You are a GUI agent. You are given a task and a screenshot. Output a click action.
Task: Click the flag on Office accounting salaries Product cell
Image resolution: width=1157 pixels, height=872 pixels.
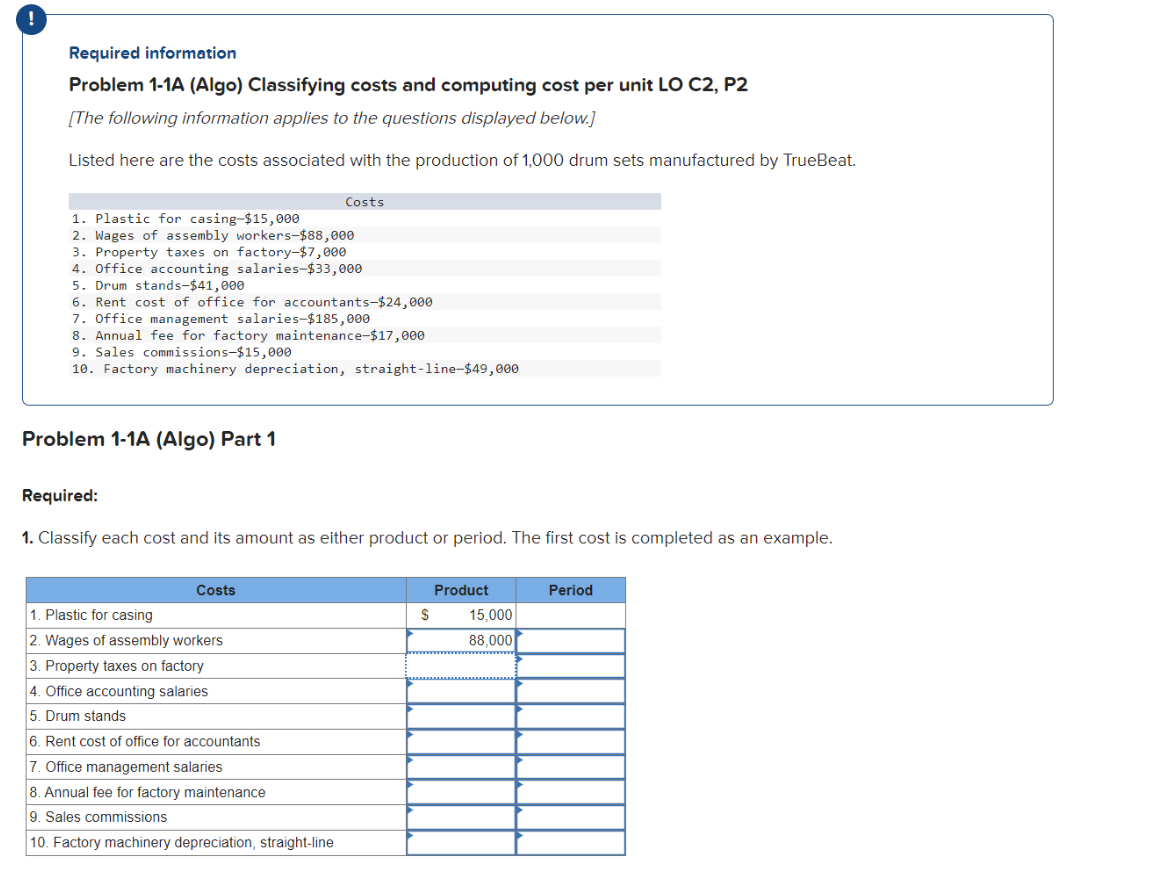[x=412, y=685]
